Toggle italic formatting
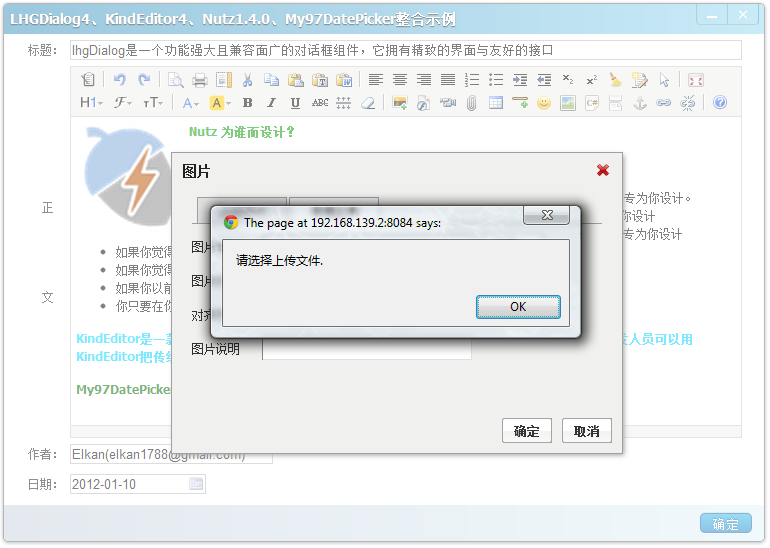The image size is (770, 548). tap(272, 103)
